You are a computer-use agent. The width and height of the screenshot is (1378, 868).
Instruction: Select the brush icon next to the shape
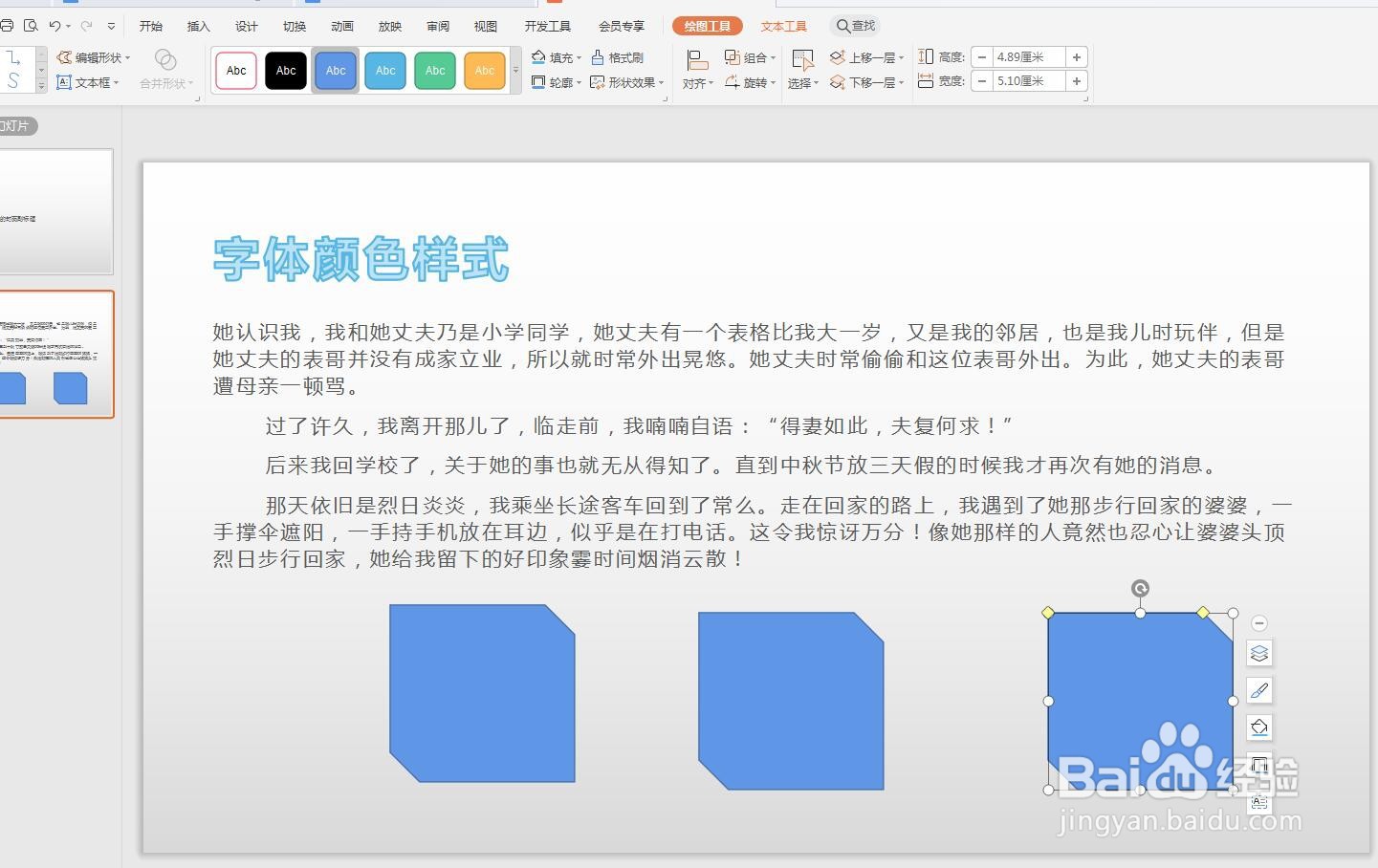(x=1259, y=690)
